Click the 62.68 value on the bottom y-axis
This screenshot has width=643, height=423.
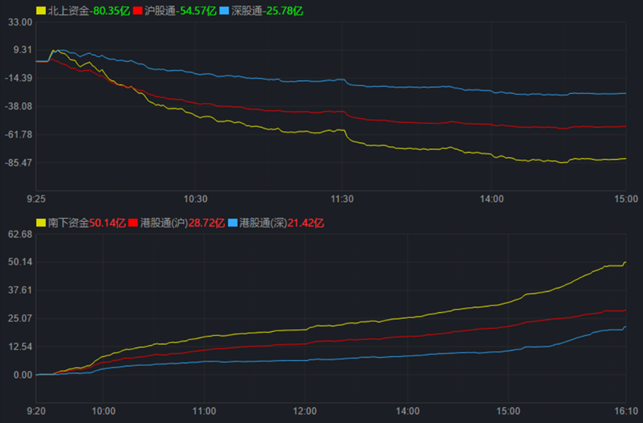tap(19, 234)
